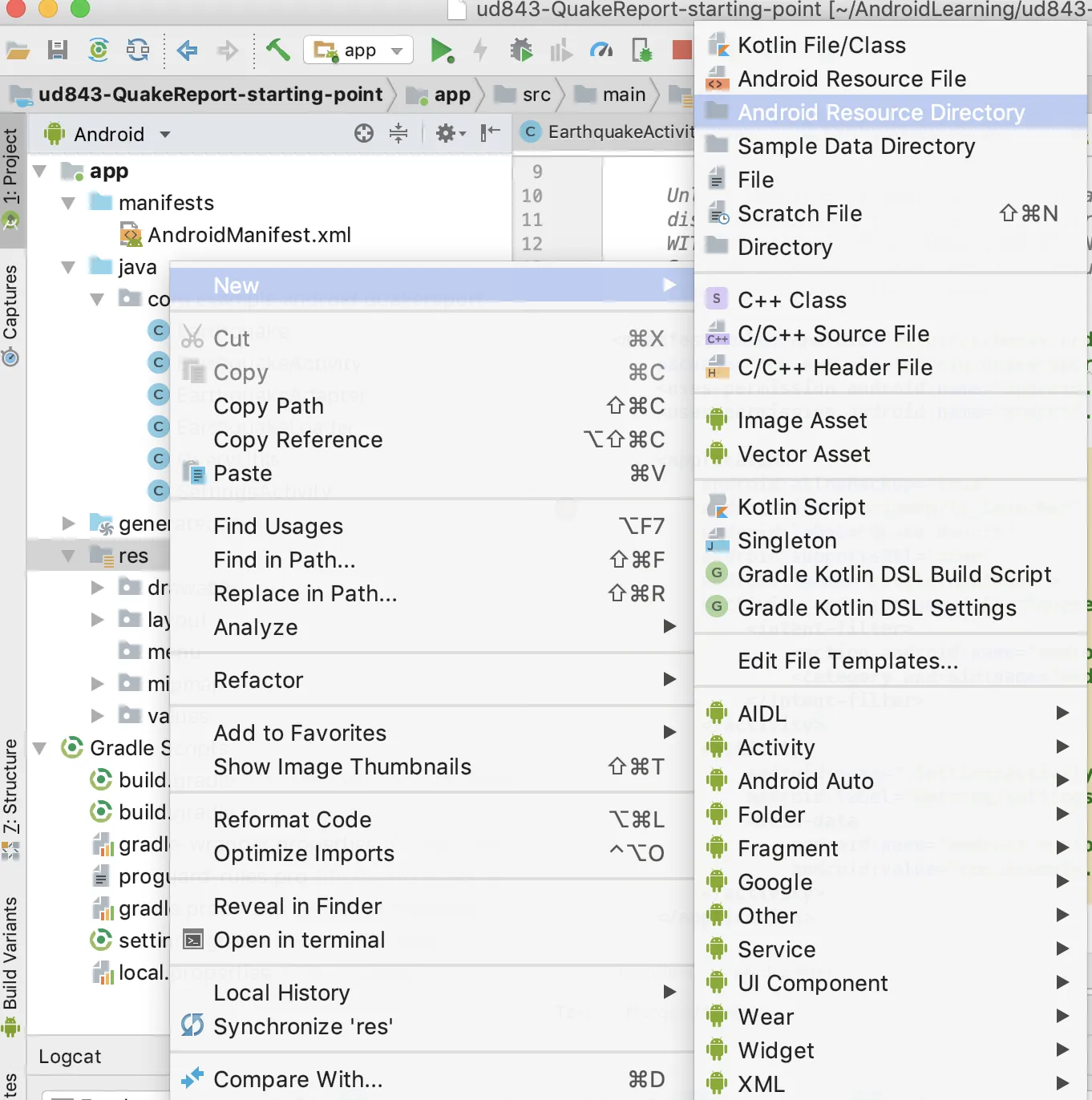
Task: Open the profiler gauge icon
Action: (601, 51)
